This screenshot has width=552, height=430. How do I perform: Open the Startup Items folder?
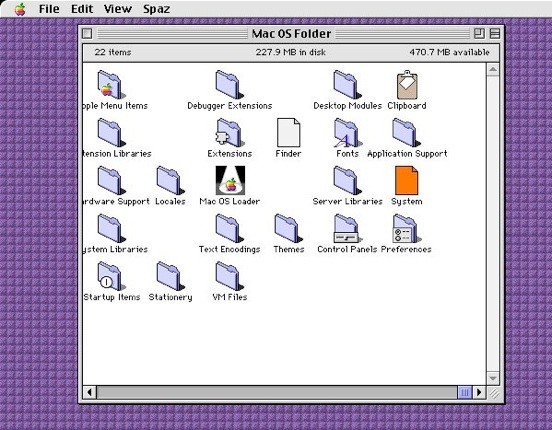click(x=111, y=276)
